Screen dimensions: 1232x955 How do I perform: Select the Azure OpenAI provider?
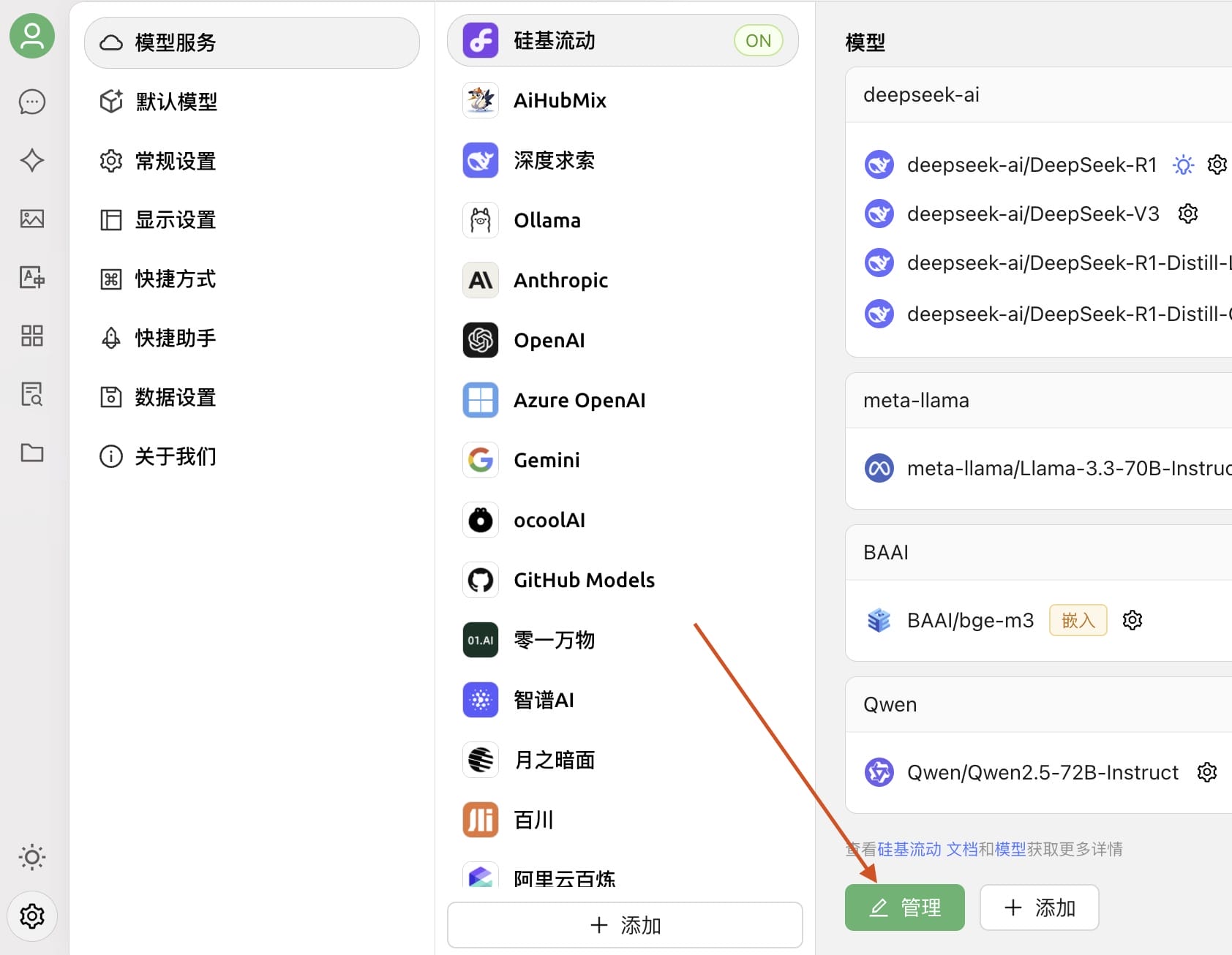pos(623,400)
